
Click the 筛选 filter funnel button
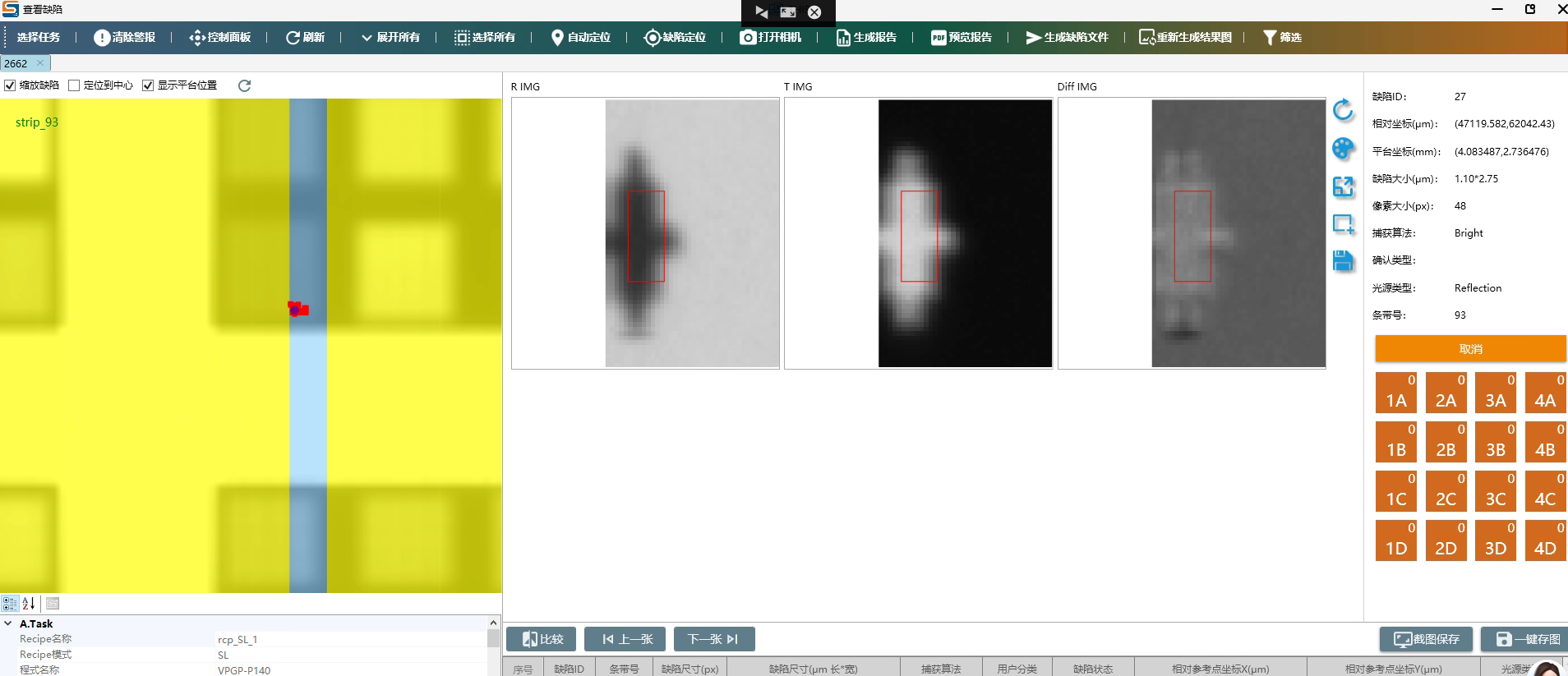click(x=1281, y=37)
